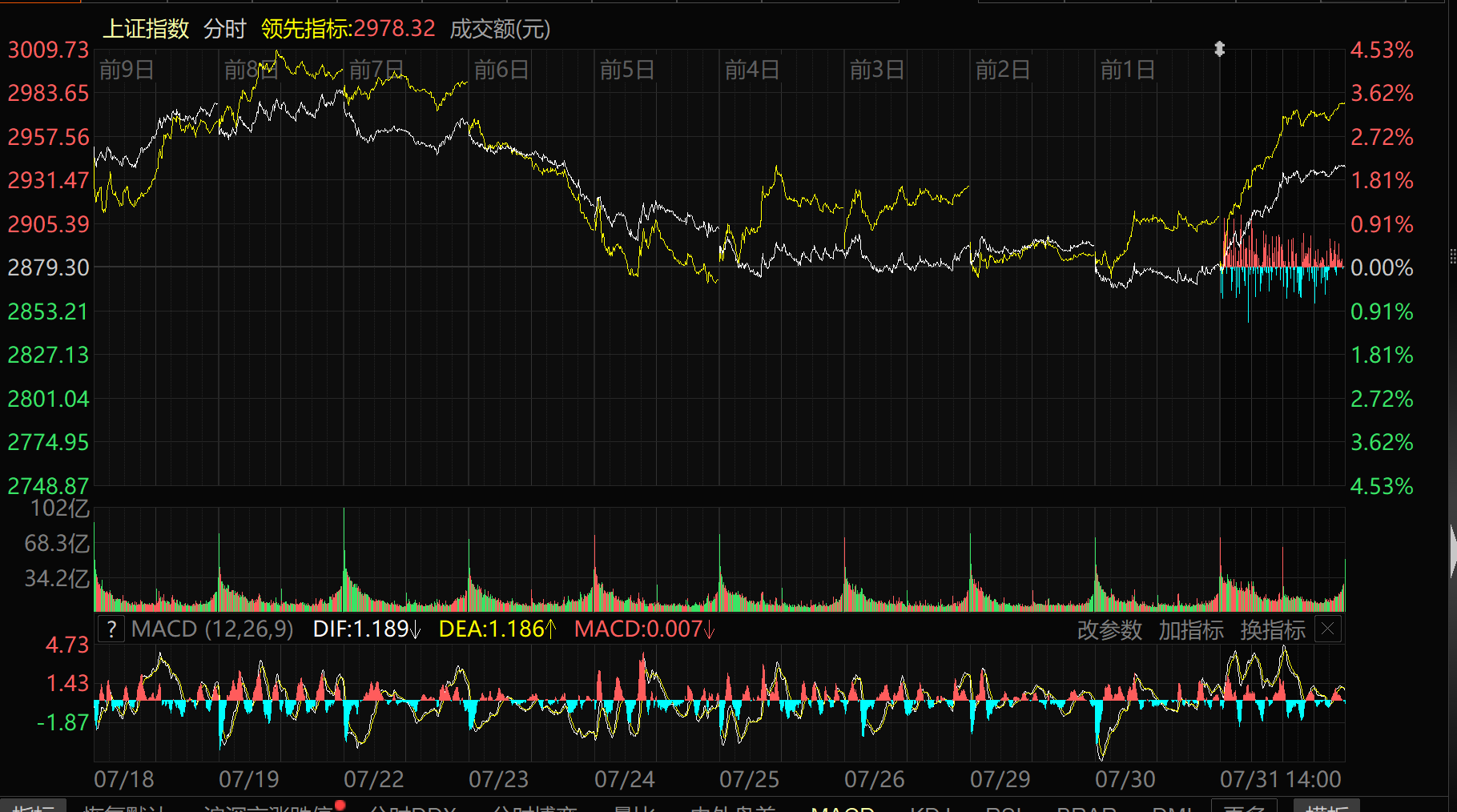Click the 上证指数 title
This screenshot has width=1457, height=812.
[146, 30]
